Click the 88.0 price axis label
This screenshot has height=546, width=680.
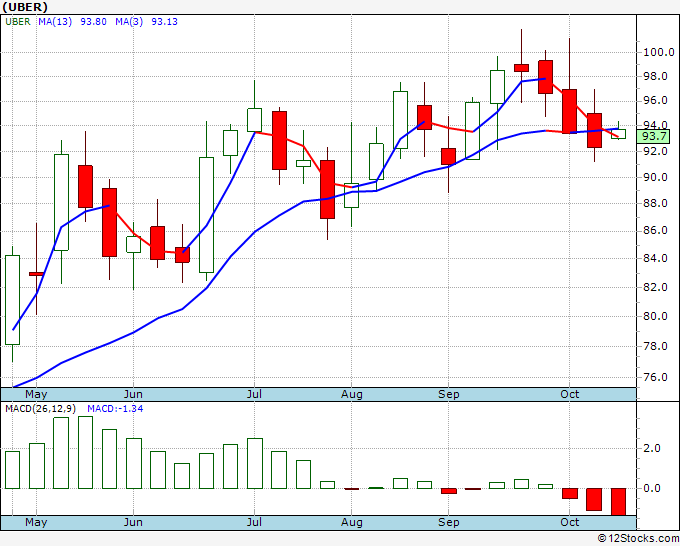pos(655,203)
